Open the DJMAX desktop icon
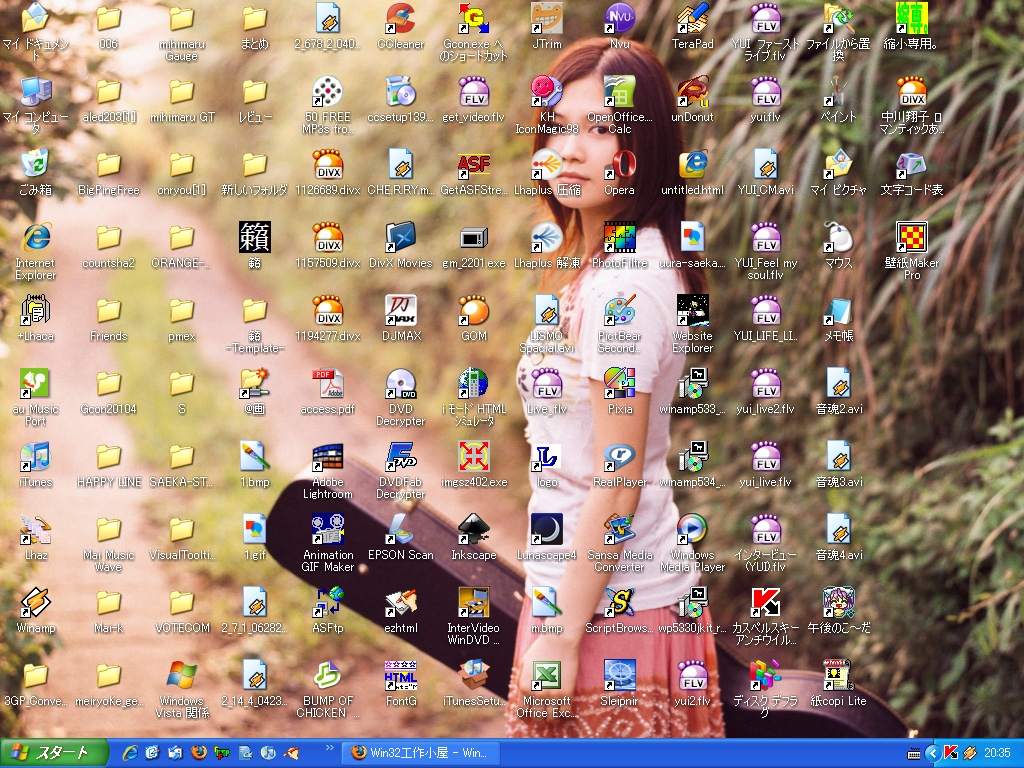 pos(400,311)
